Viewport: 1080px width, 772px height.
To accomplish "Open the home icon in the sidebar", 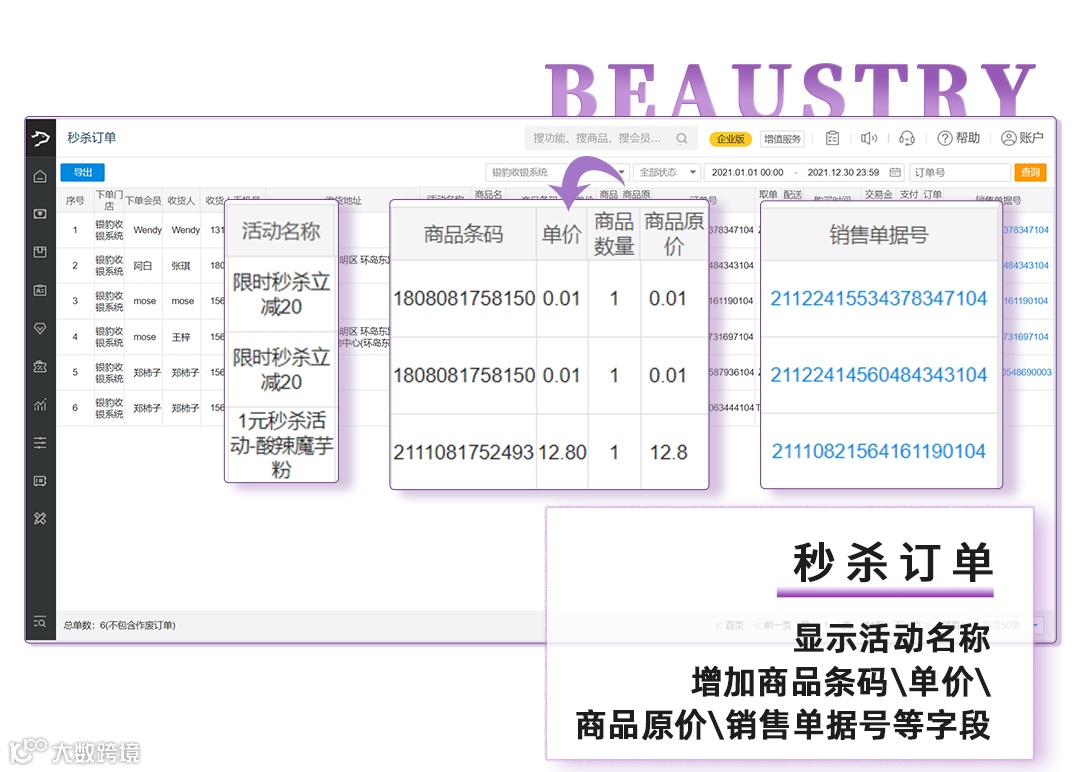I will (x=40, y=177).
